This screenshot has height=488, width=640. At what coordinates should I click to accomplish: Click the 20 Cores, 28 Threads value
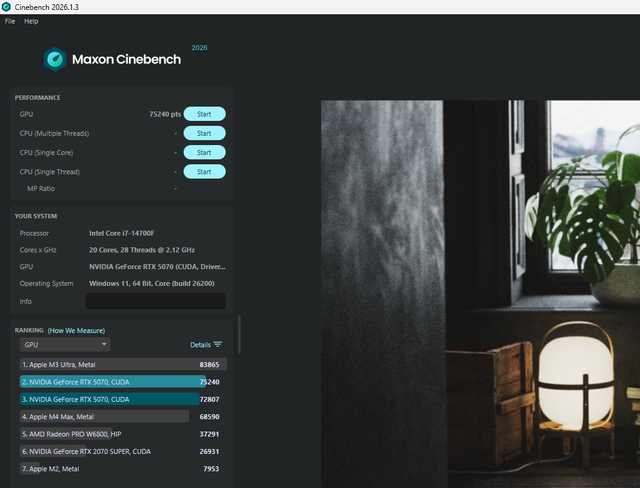tap(142, 250)
